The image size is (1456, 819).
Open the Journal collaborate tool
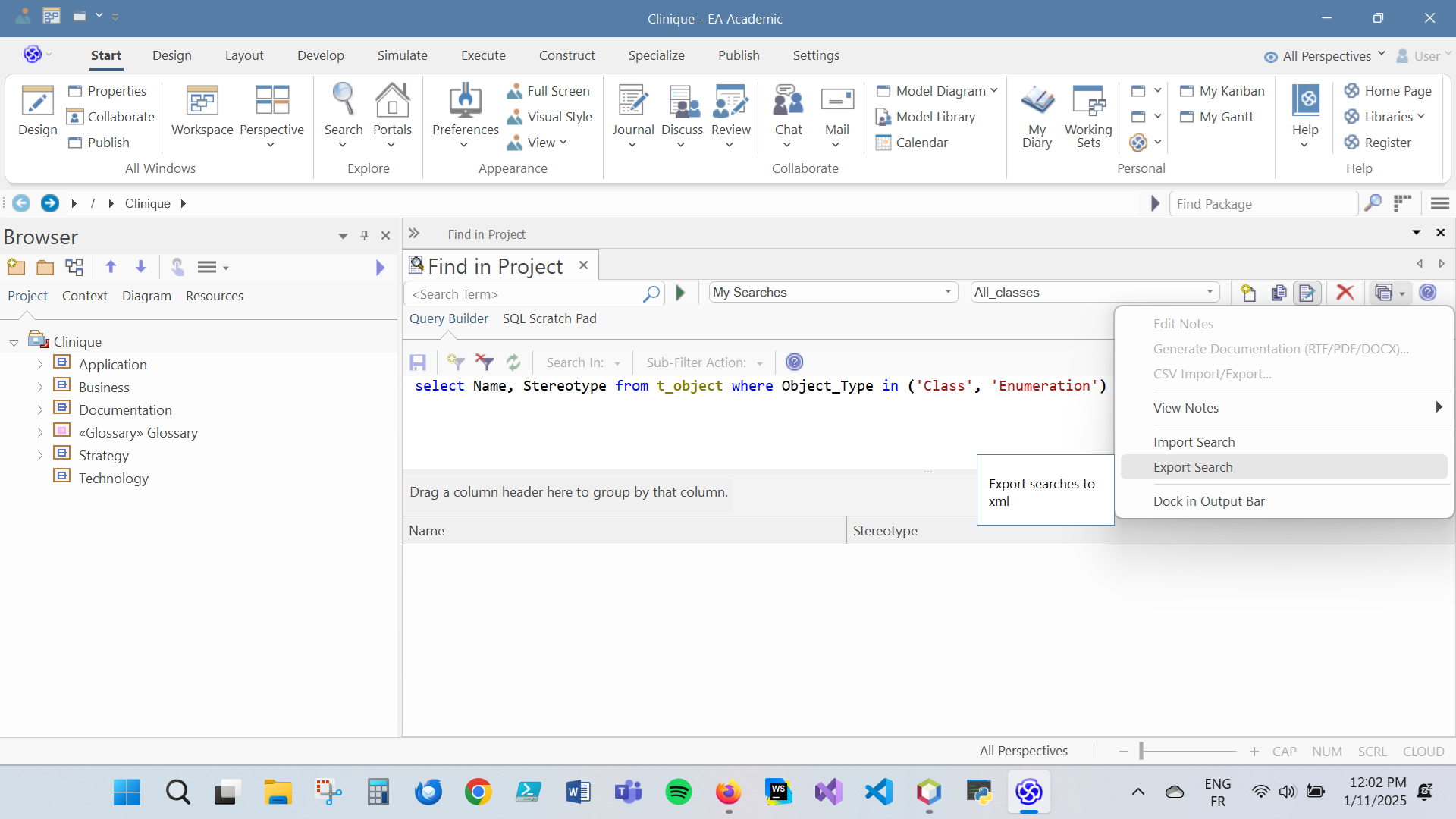(632, 115)
